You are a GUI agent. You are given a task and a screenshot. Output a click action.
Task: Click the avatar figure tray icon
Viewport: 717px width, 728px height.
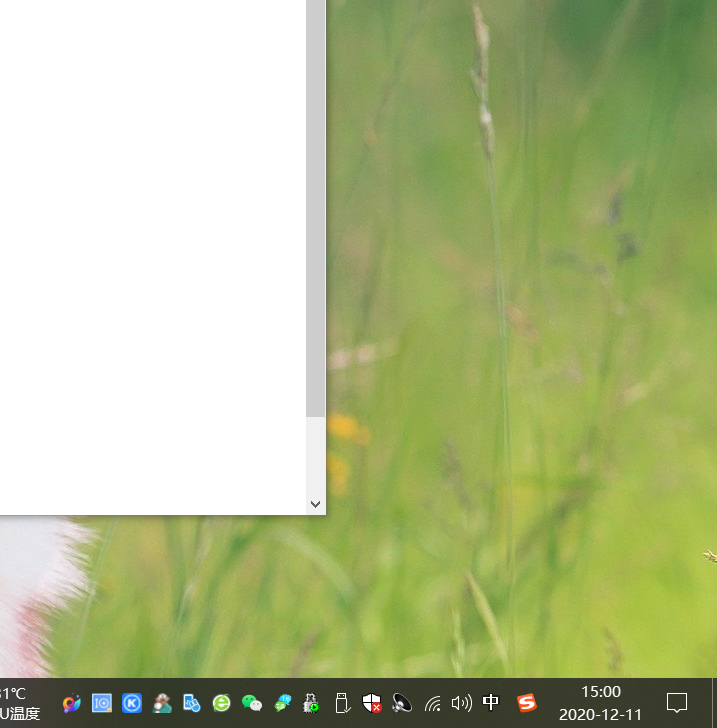coord(162,703)
